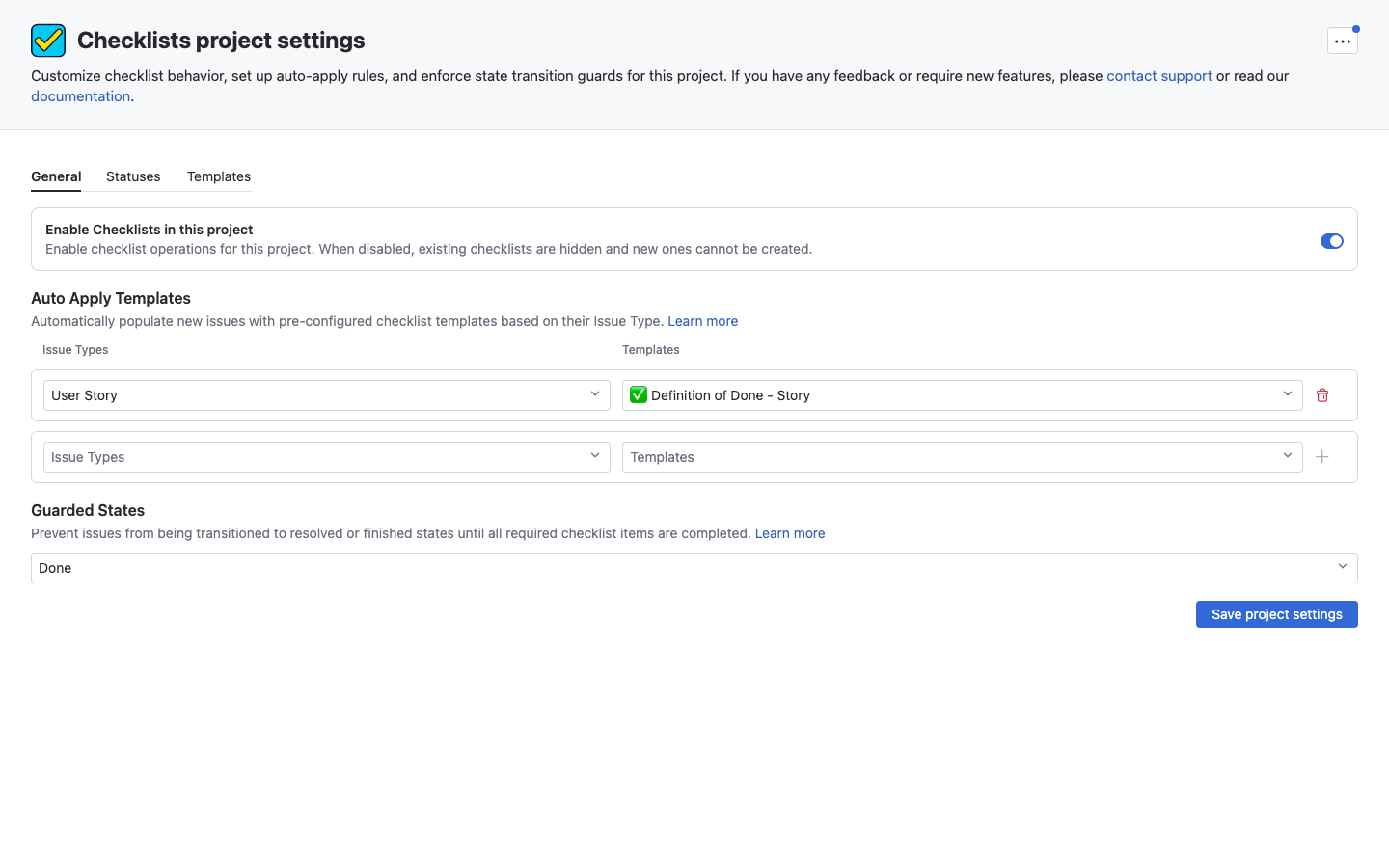Toggle Enable Checklists in this project
Viewport: 1389px width, 868px height.
1332,241
